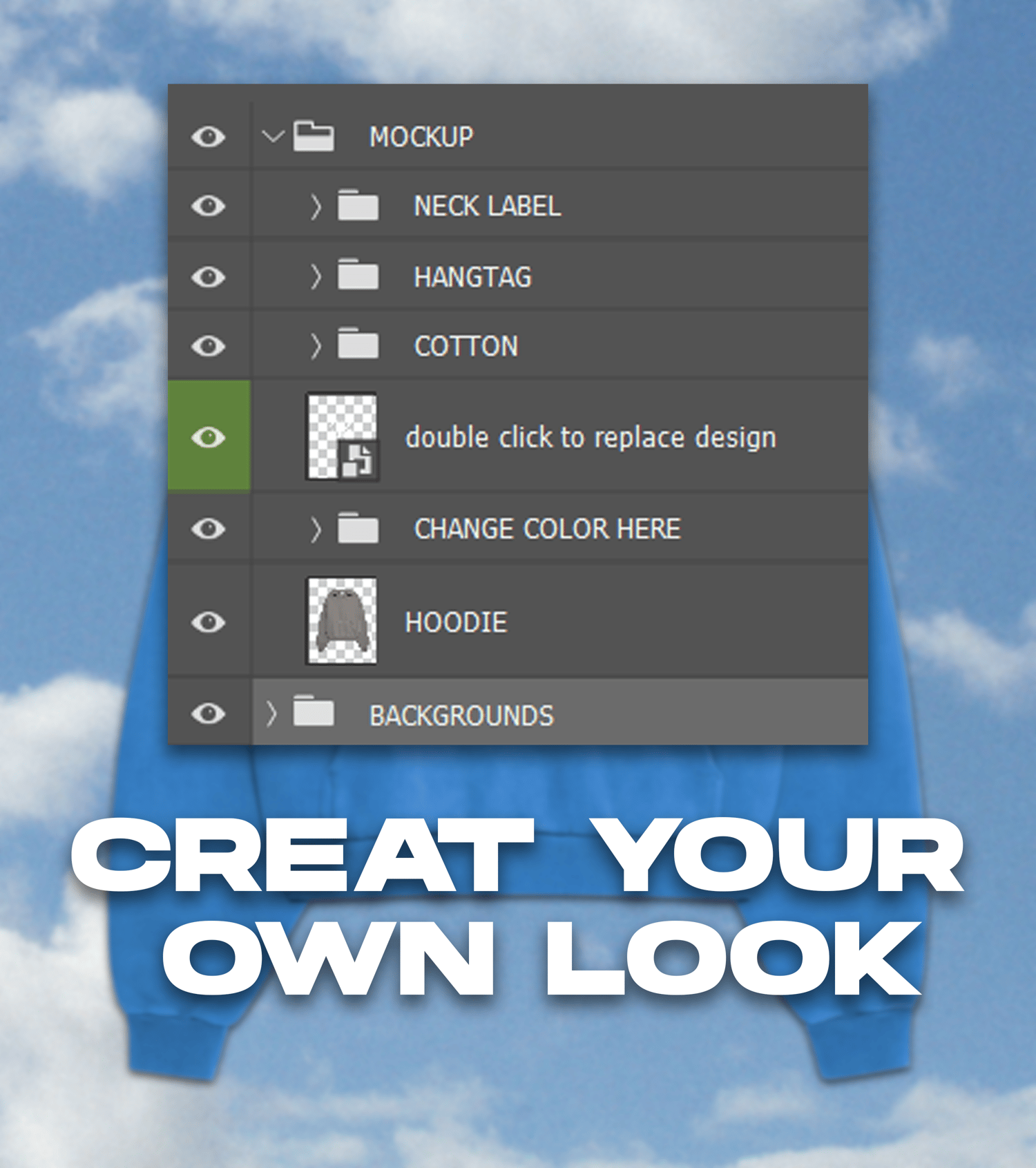
Task: Select the BACKGROUNDS group name
Action: coord(461,716)
